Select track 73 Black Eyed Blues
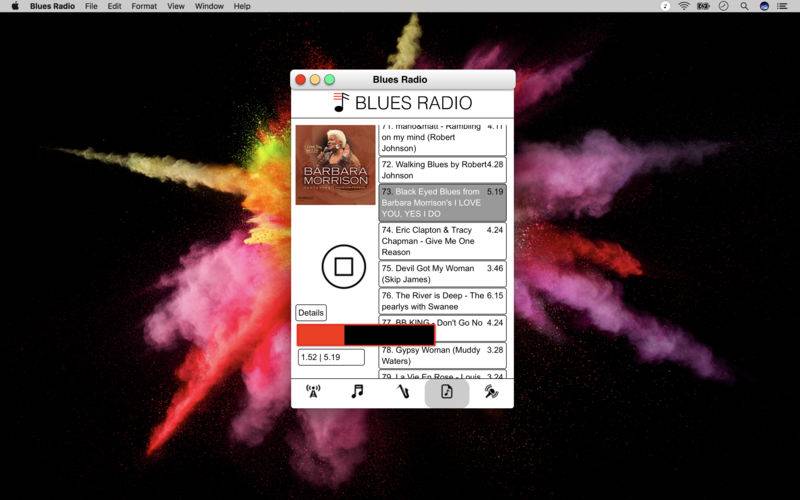The image size is (800, 500). tap(442, 203)
